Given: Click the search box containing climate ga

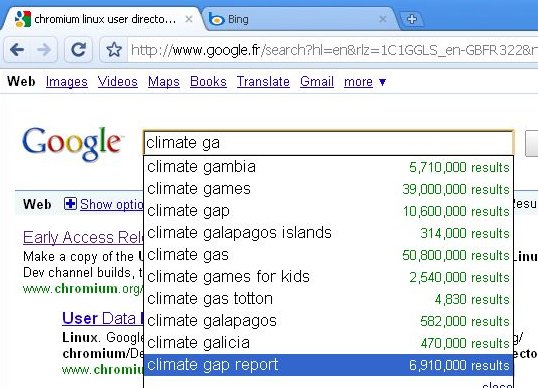Looking at the screenshot, I should (x=328, y=142).
